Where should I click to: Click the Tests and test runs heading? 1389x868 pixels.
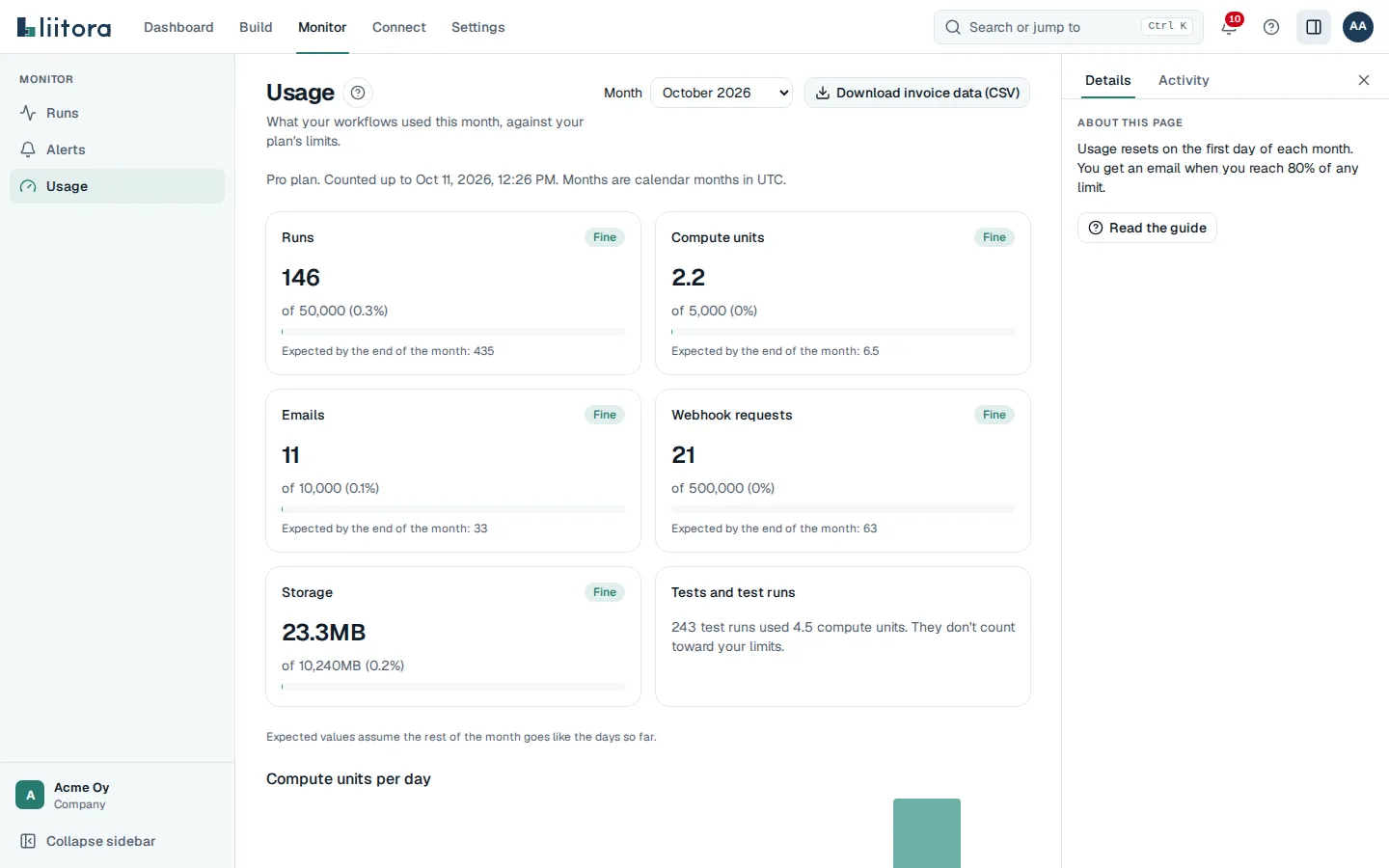[x=733, y=592]
